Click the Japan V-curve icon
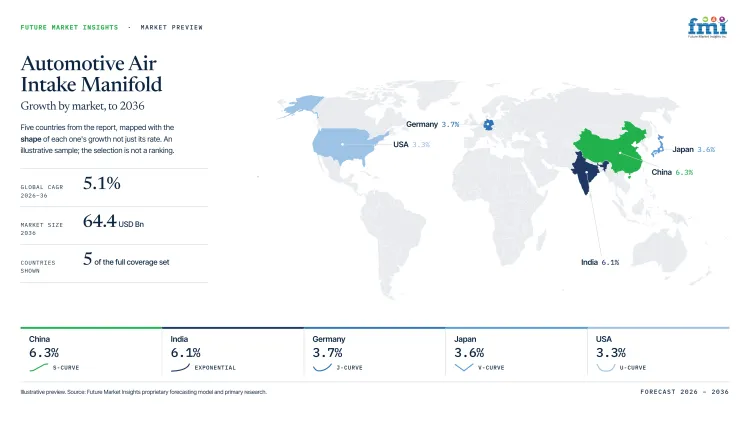Viewport: 750px width, 421px height. 463,367
